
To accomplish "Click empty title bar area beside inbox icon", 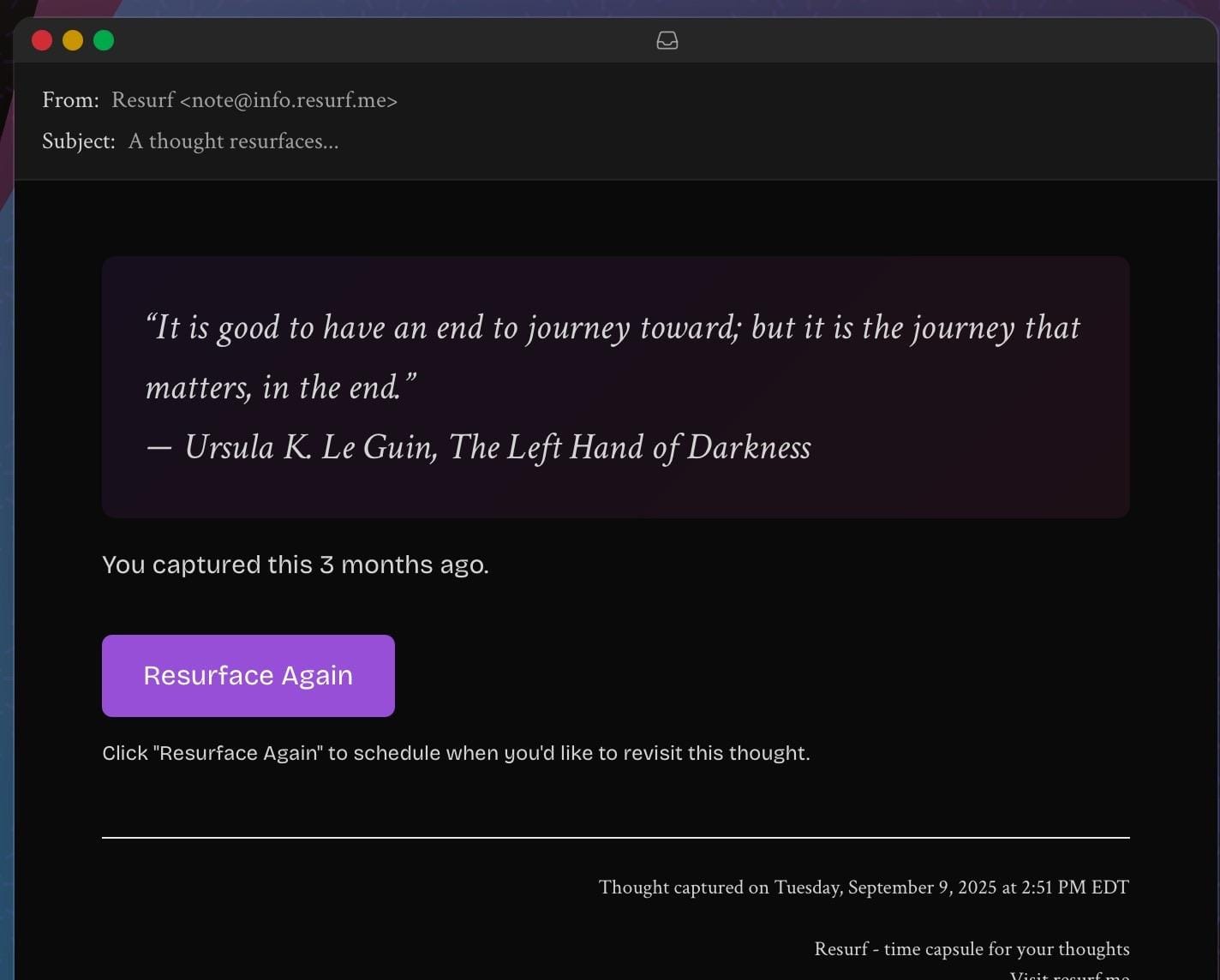I will (857, 40).
